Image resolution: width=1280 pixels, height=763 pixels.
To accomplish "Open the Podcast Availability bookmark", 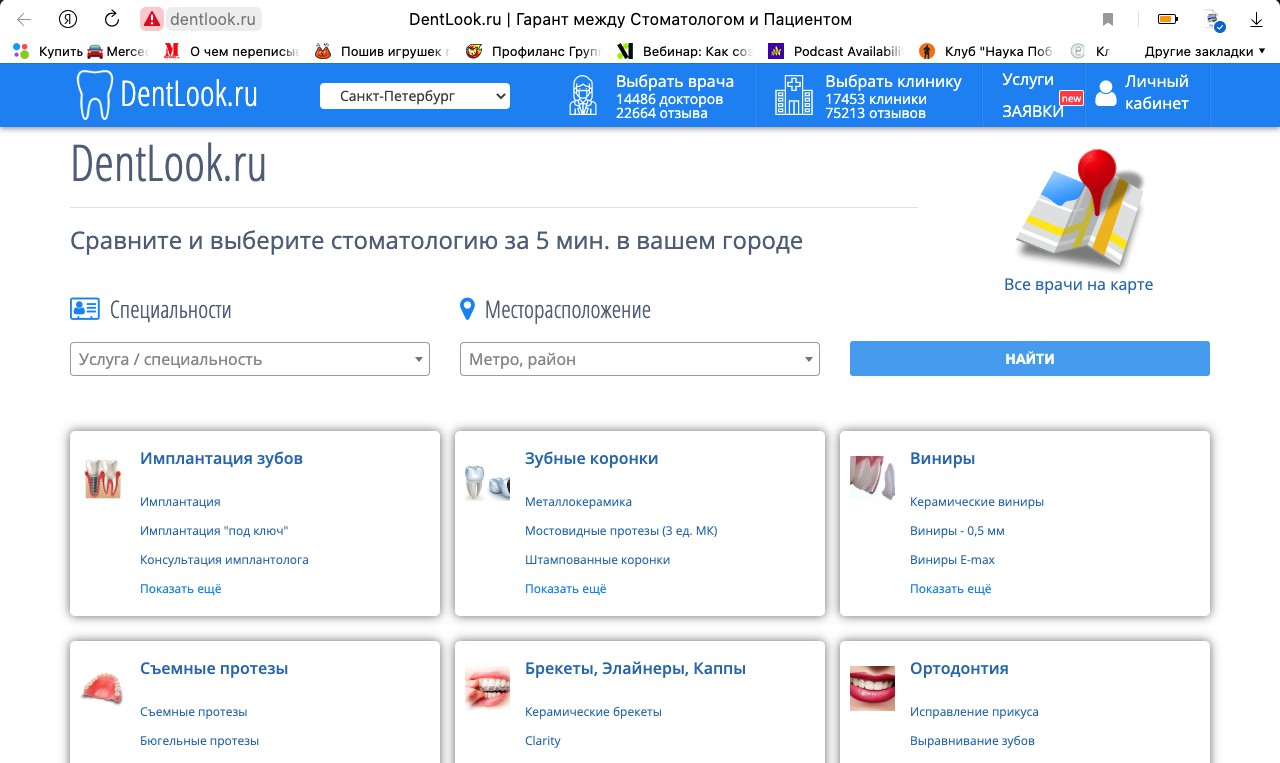I will (834, 51).
